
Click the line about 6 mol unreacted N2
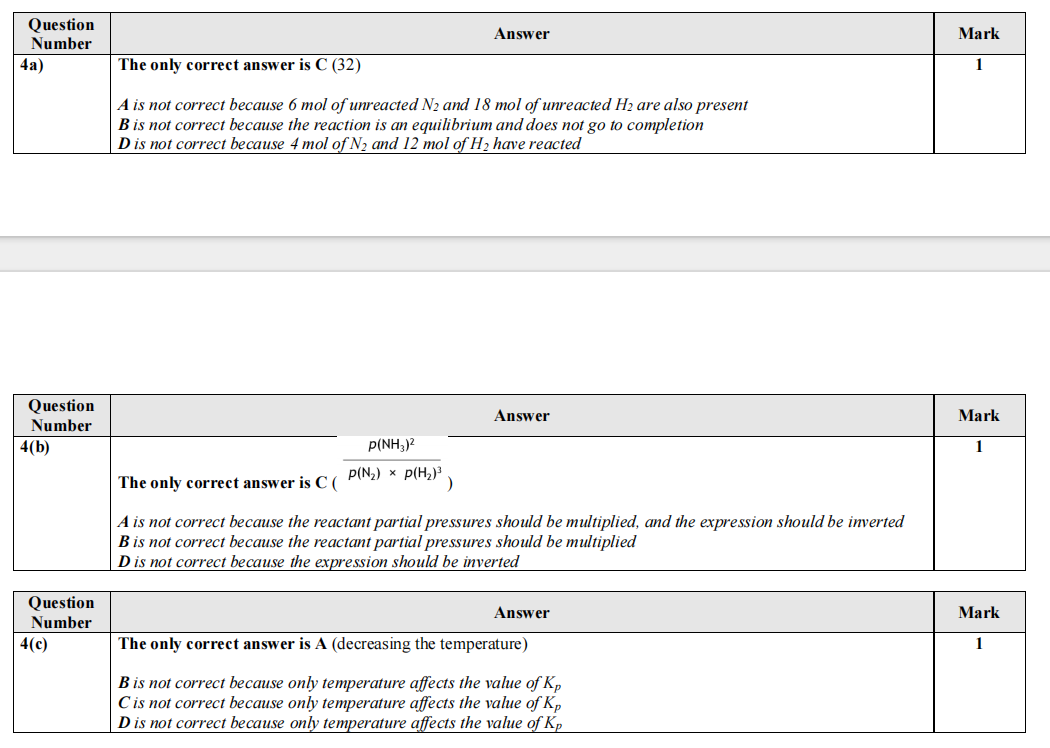coord(432,105)
